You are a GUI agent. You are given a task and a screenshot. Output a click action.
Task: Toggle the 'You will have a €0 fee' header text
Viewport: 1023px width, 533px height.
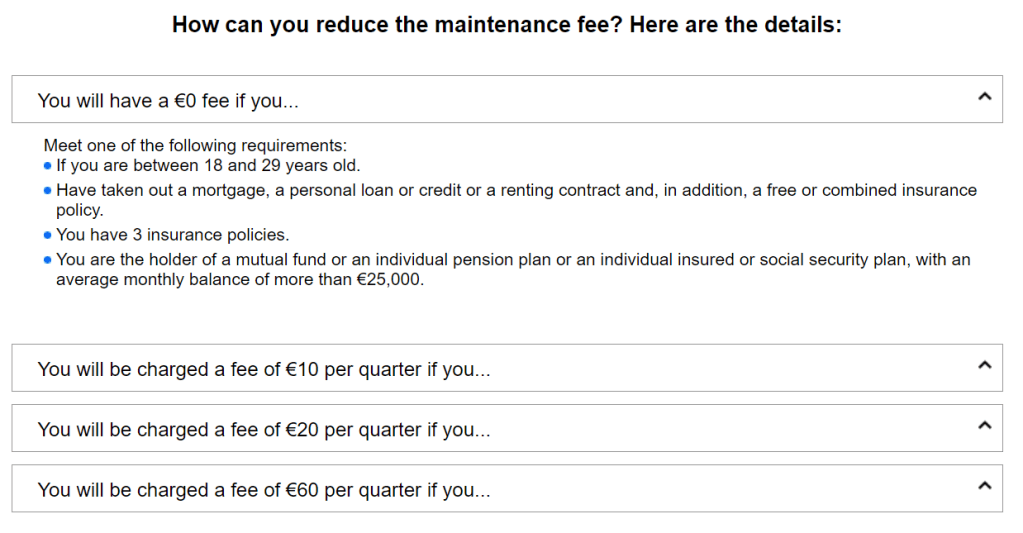click(168, 101)
